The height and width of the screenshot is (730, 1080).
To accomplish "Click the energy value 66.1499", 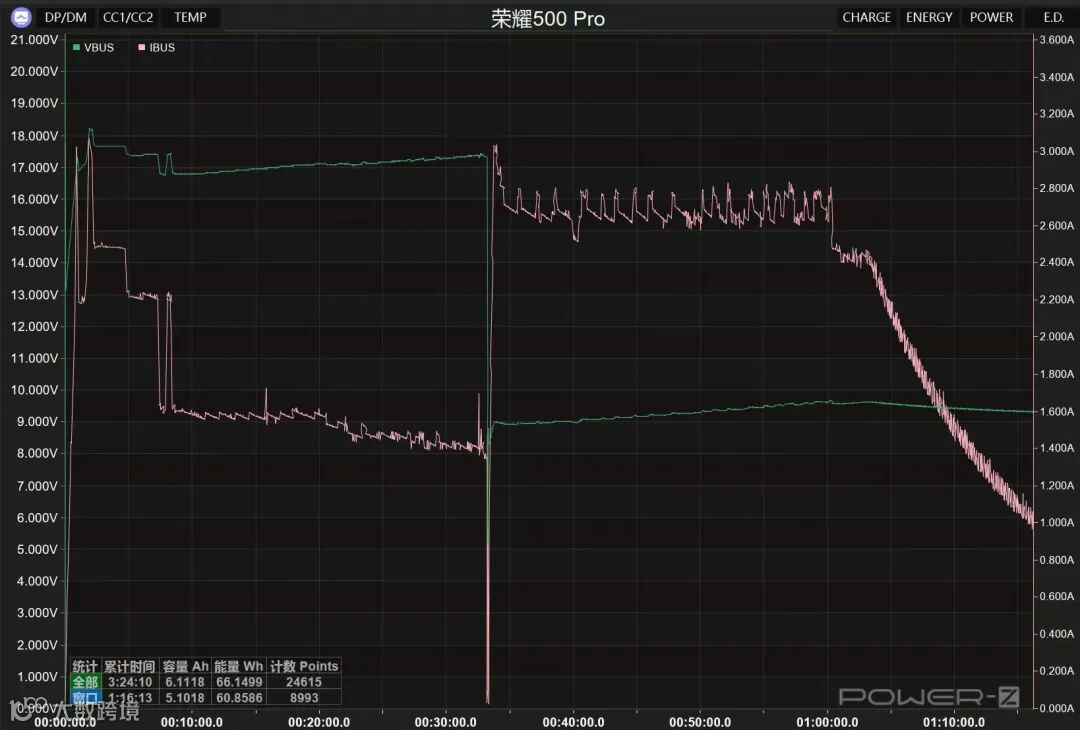I will coord(239,682).
